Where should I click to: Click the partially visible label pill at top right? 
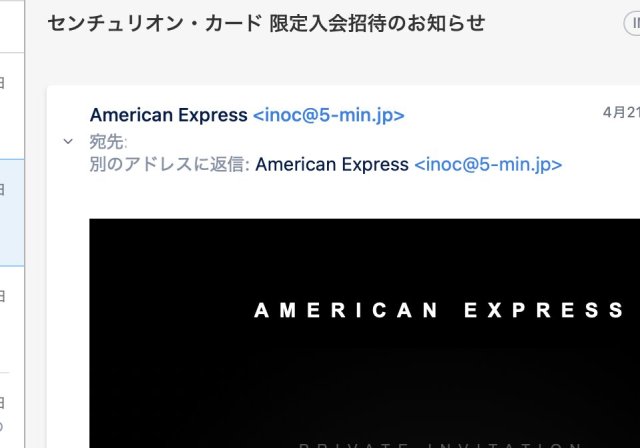point(632,24)
